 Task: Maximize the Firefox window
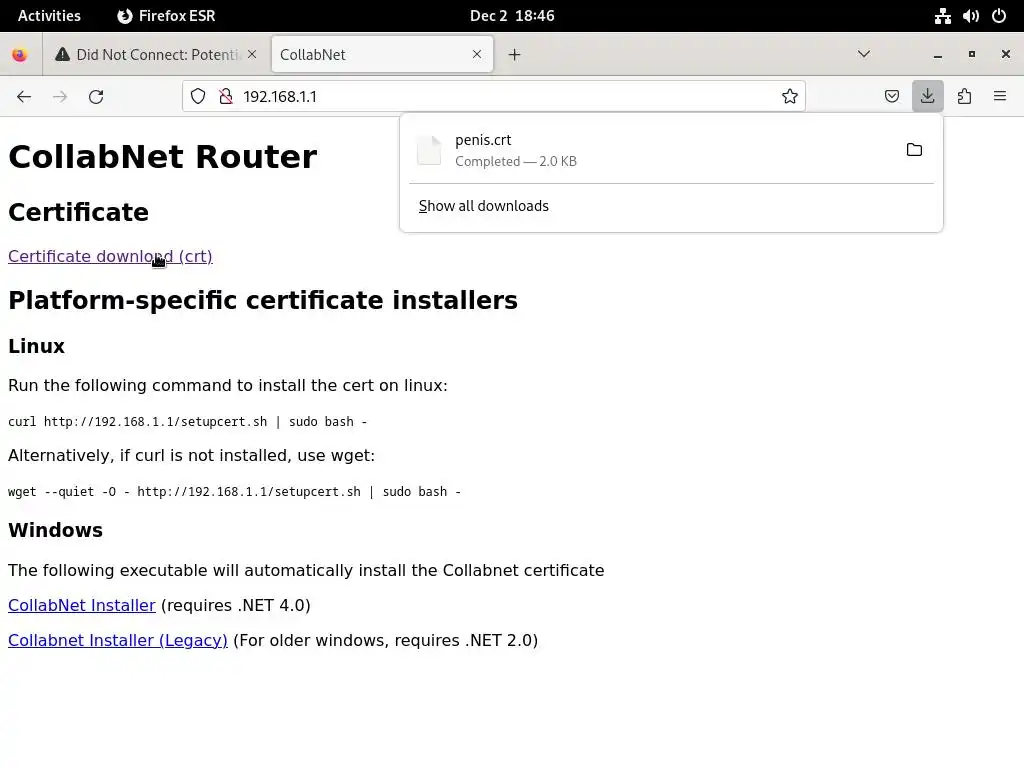(972, 55)
